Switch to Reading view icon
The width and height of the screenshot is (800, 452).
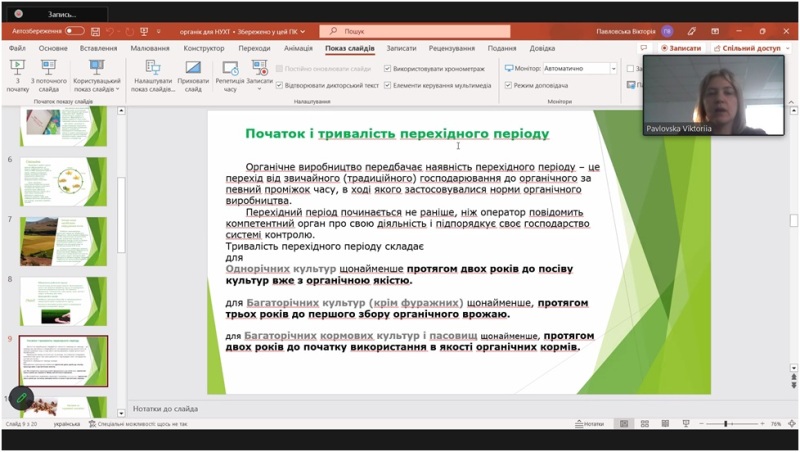[665, 423]
